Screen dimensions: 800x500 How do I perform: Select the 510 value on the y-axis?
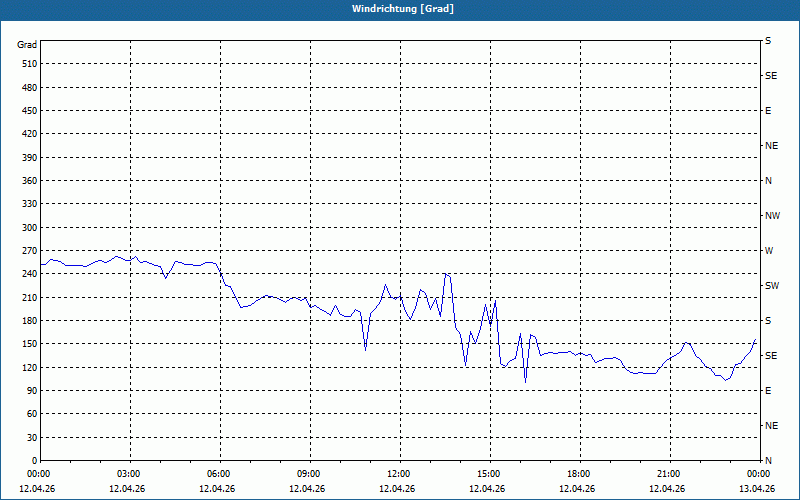tap(30, 64)
